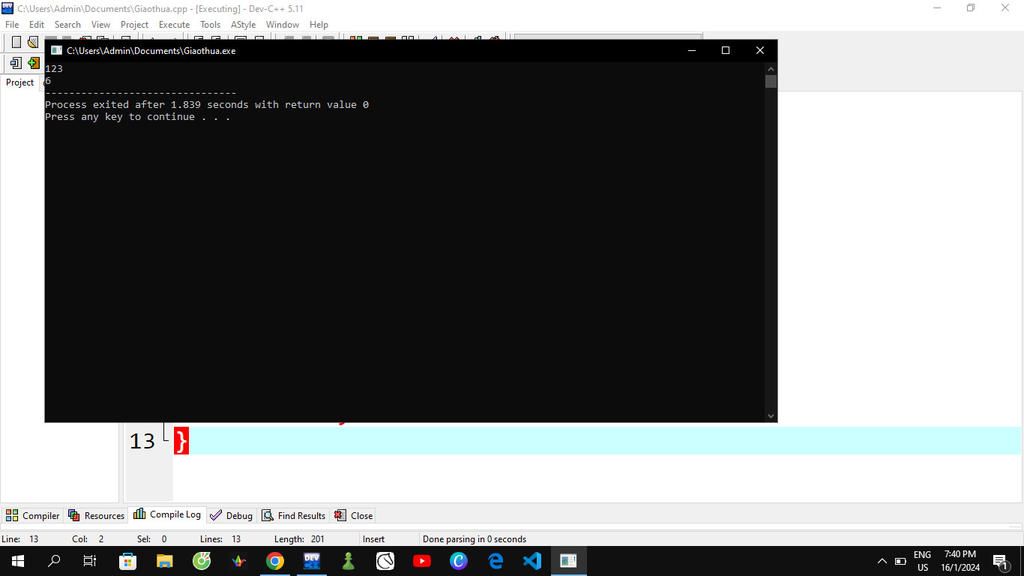Open the Windows Start menu
The width and height of the screenshot is (1024, 576).
pos(18,561)
